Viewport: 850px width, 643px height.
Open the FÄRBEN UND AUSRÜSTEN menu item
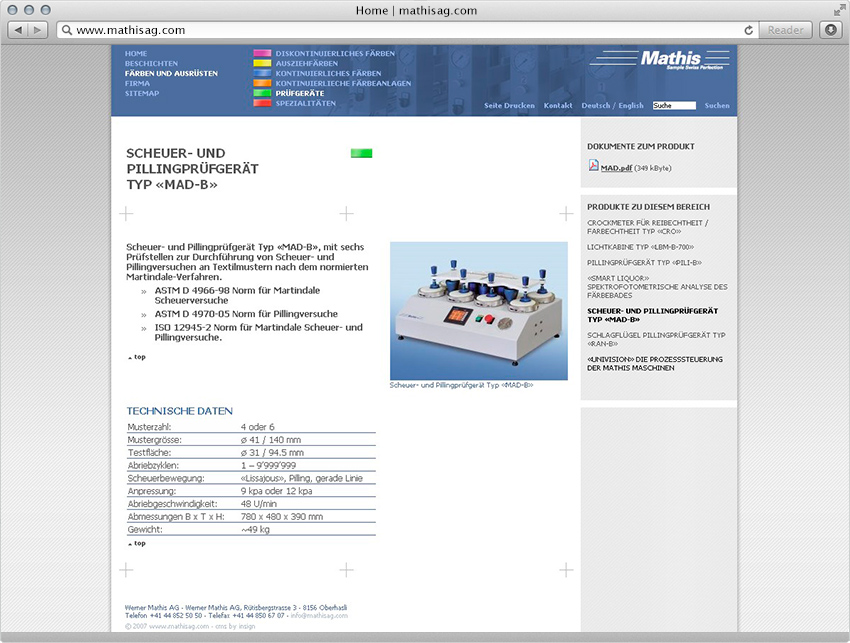[171, 73]
